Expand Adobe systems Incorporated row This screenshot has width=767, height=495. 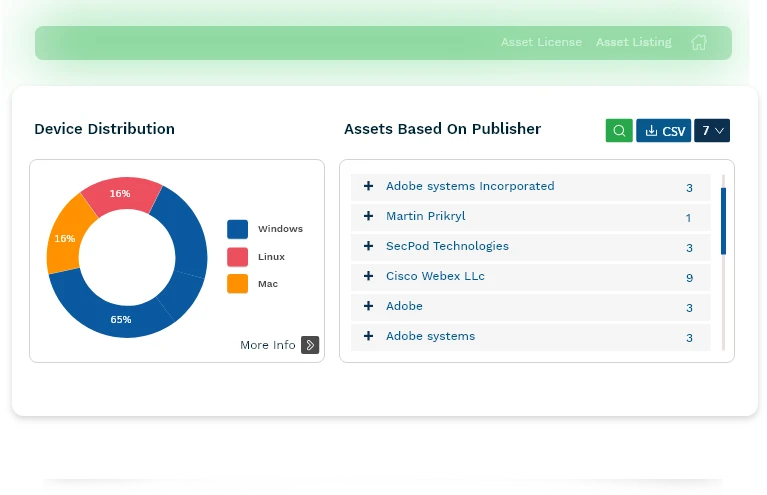(x=368, y=186)
